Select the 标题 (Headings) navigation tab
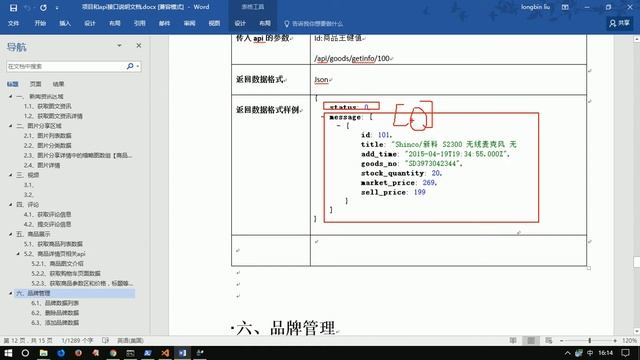The width and height of the screenshot is (640, 360). tap(13, 84)
